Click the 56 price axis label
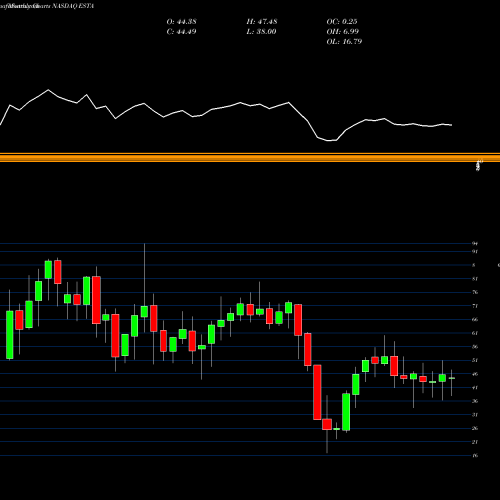 pos(475,347)
